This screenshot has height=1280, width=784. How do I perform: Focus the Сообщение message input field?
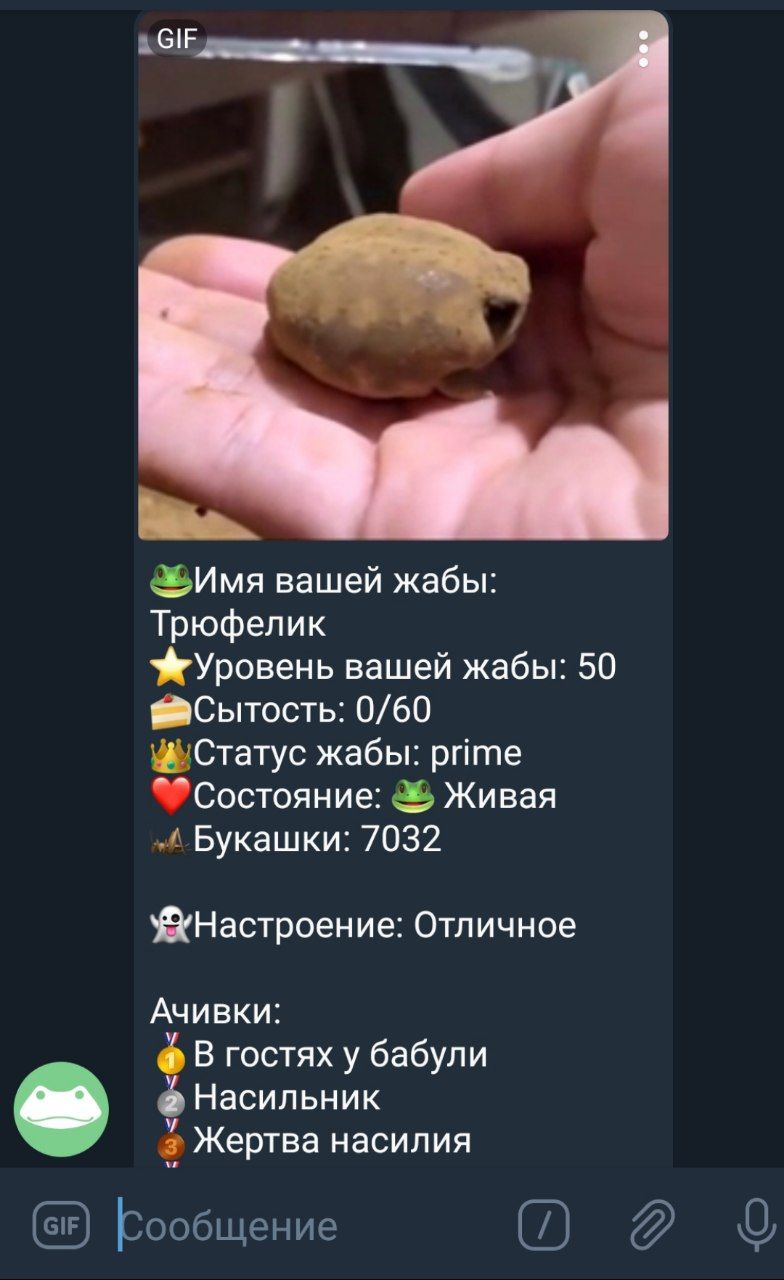(x=310, y=1226)
